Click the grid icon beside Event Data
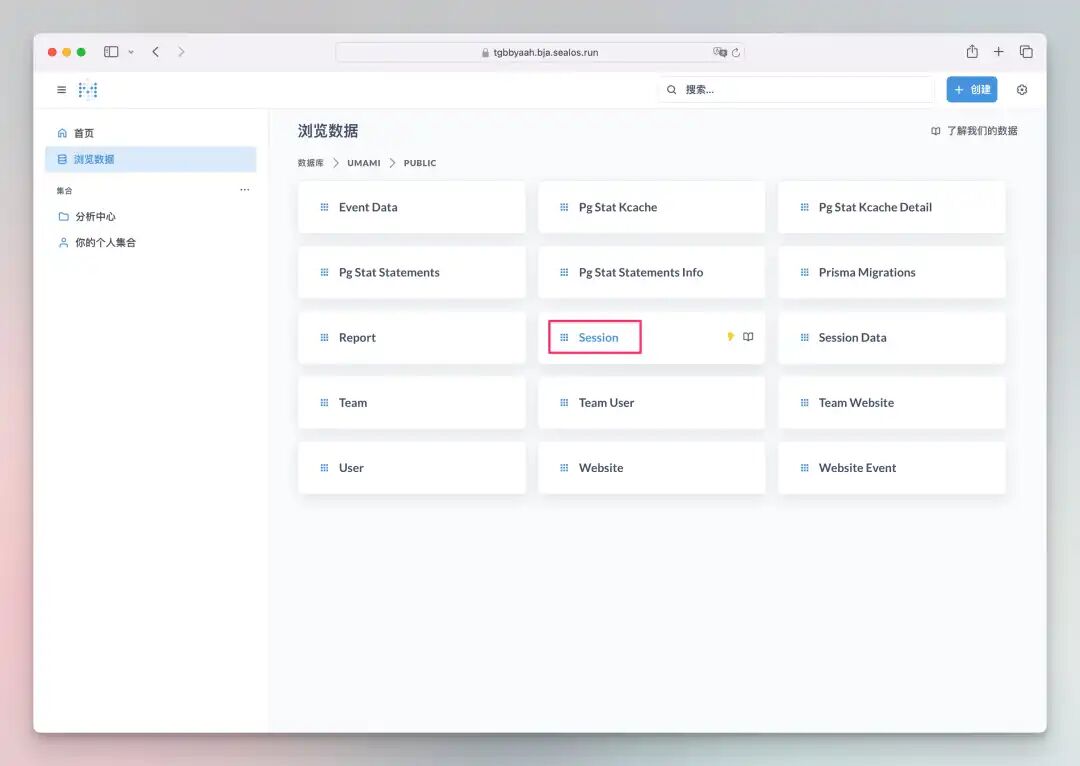Screen dimensions: 1080x766 (324, 207)
